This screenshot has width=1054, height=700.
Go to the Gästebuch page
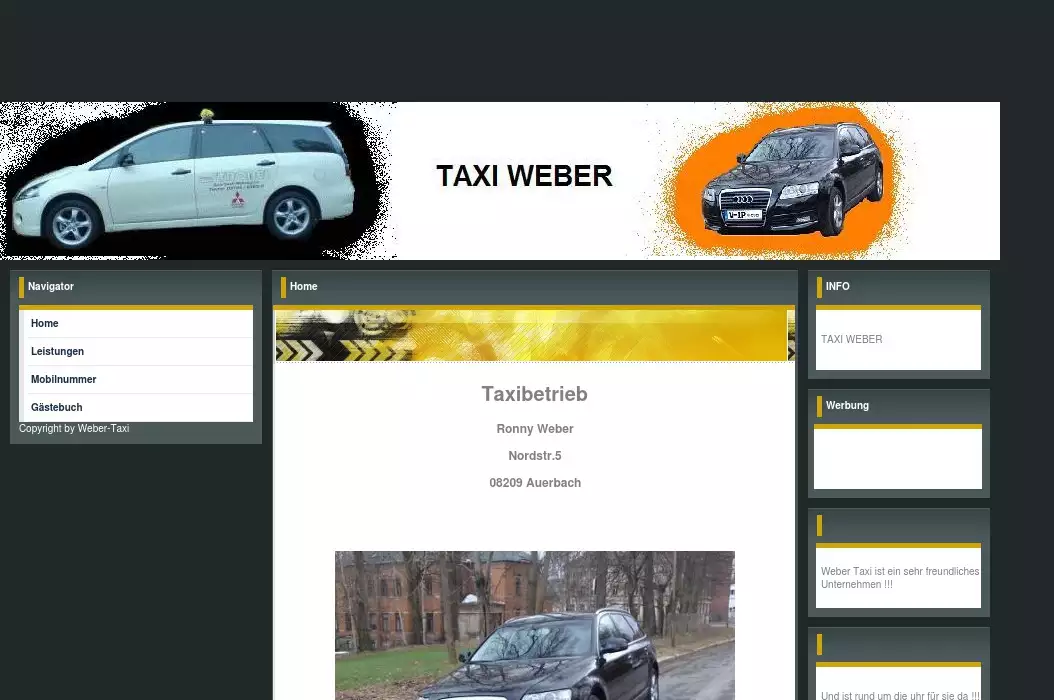(x=57, y=408)
